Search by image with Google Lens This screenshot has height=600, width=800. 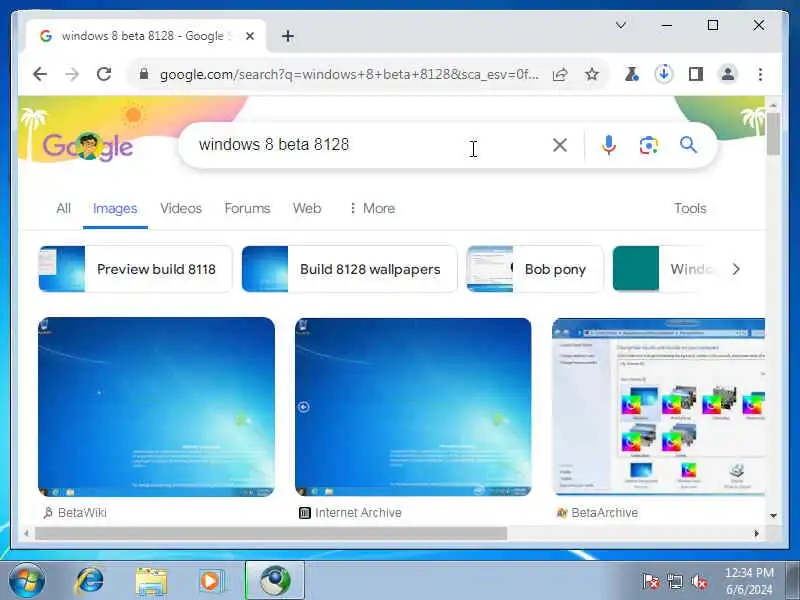(648, 145)
